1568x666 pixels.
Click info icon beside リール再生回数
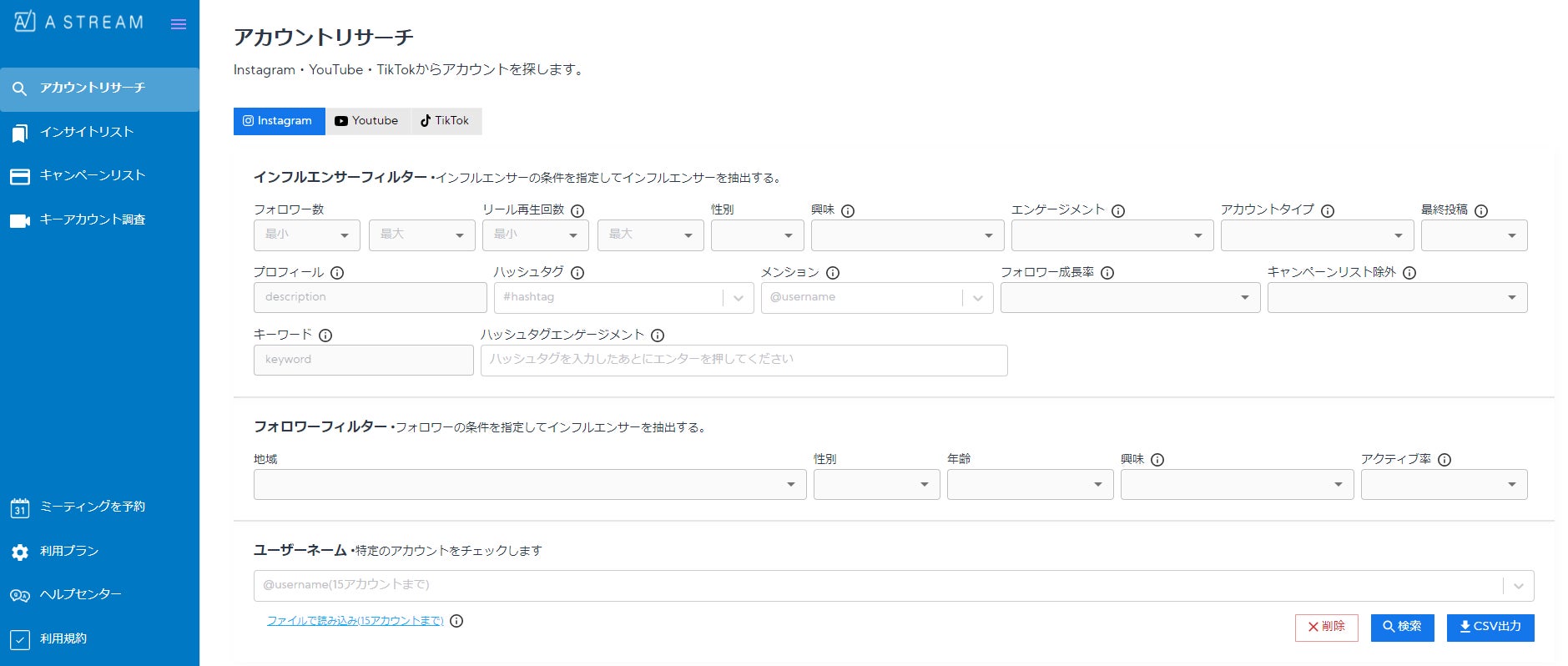577,211
